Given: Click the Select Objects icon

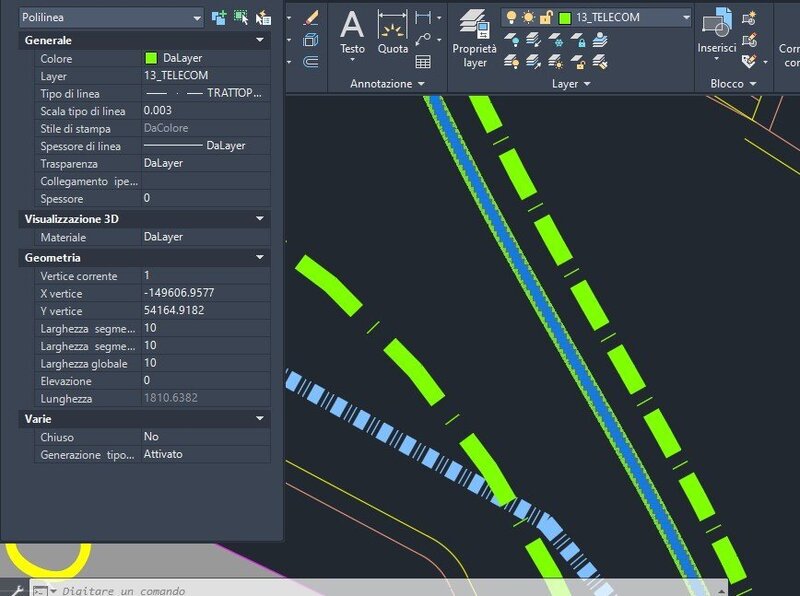Looking at the screenshot, I should [241, 17].
